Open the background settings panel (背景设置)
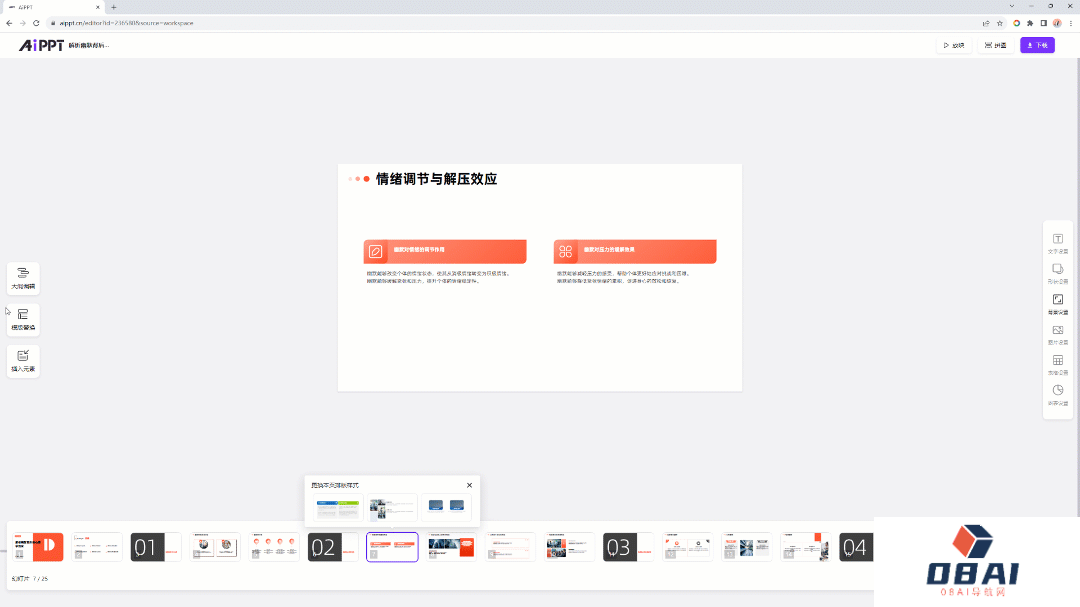 [1057, 300]
